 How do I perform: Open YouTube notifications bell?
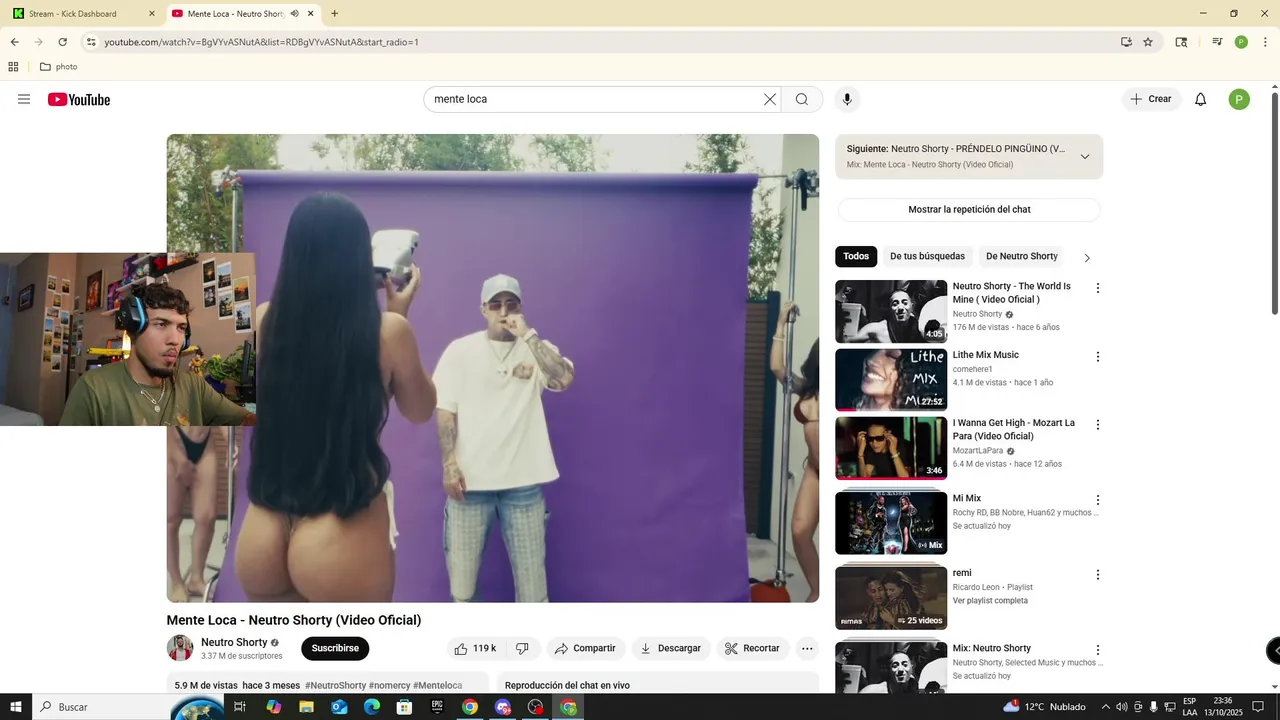coord(1201,99)
